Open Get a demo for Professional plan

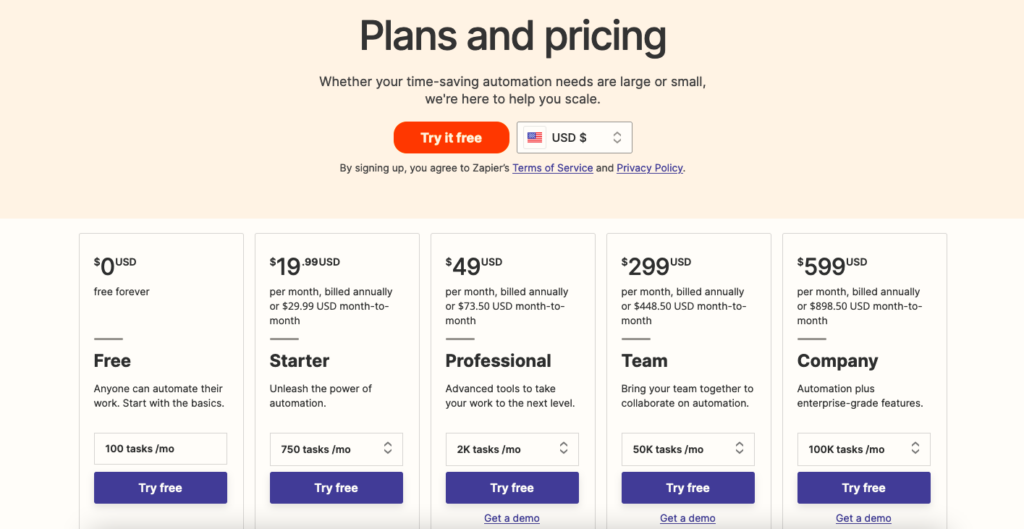tap(512, 518)
